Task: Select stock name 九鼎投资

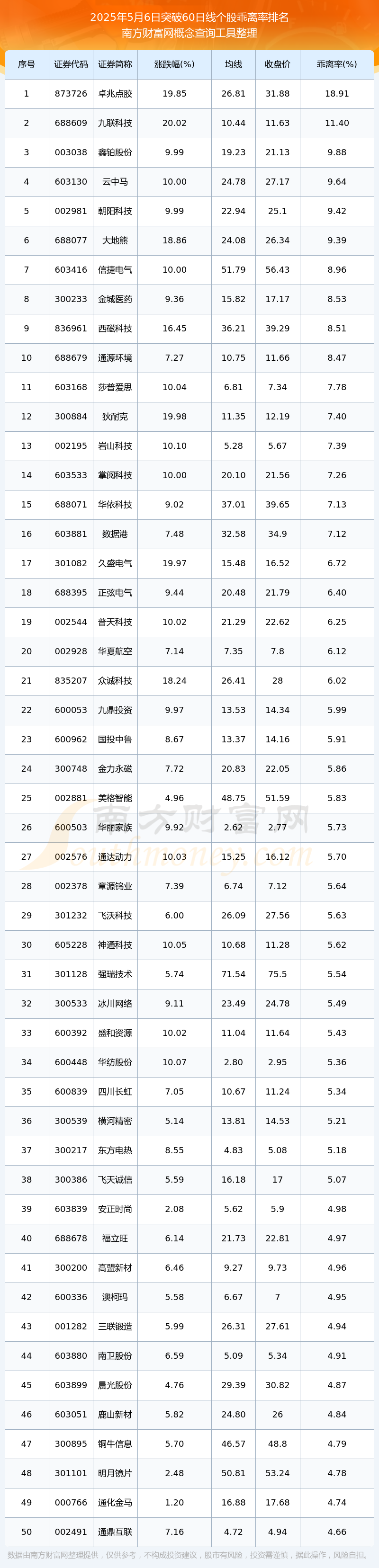Action: click(115, 710)
